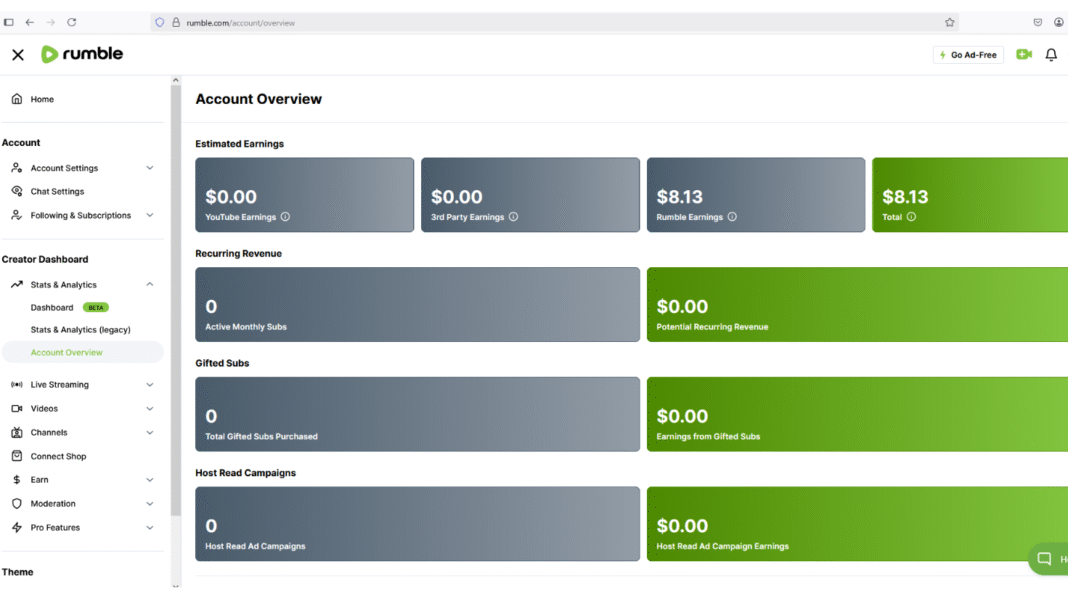Click the sidebar vertical scrollbar
This screenshot has width=1068, height=604.
point(176,300)
